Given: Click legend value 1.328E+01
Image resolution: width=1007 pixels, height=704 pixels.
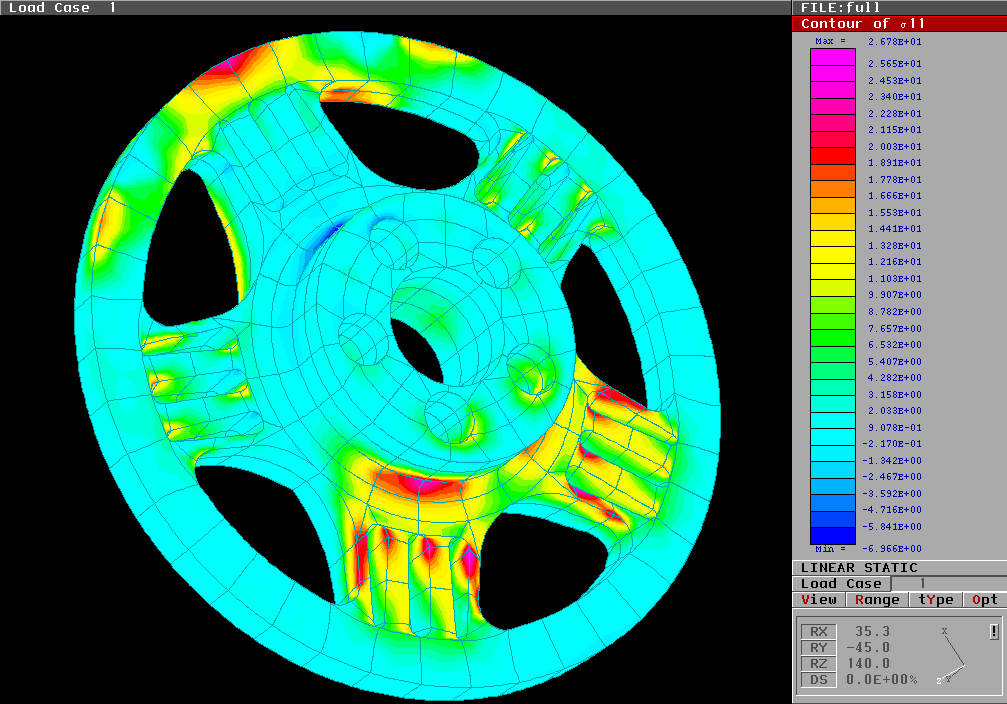Looking at the screenshot, I should [x=895, y=245].
